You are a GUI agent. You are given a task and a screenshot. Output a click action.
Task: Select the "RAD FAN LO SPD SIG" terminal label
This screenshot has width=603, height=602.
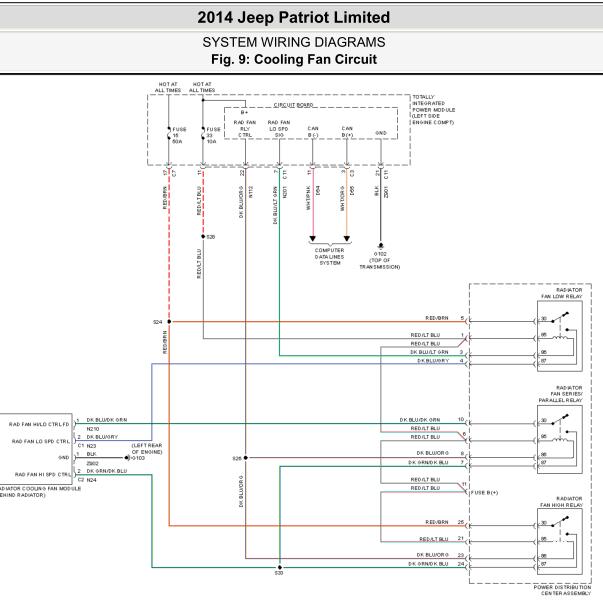(279, 128)
